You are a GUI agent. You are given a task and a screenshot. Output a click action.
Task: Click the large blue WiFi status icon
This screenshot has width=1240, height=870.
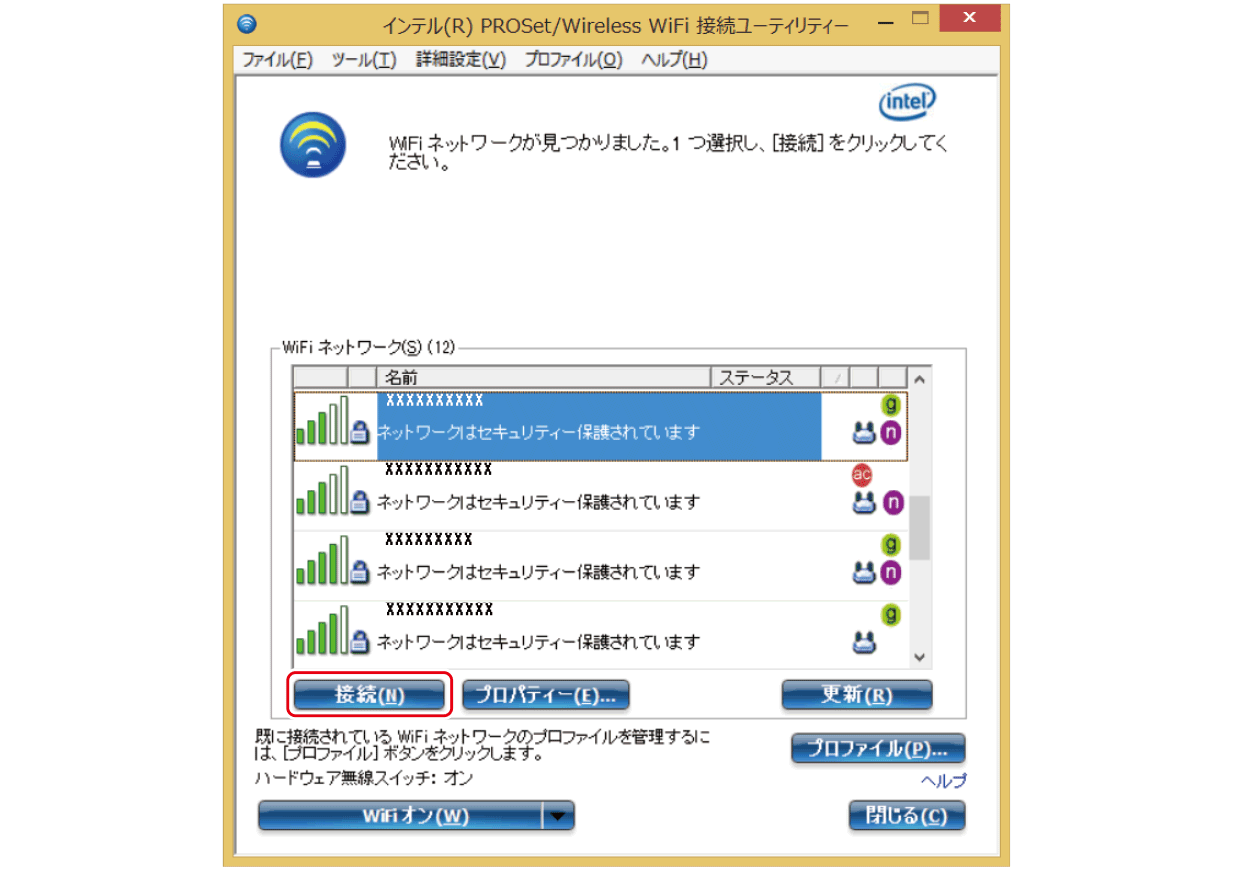coord(313,145)
